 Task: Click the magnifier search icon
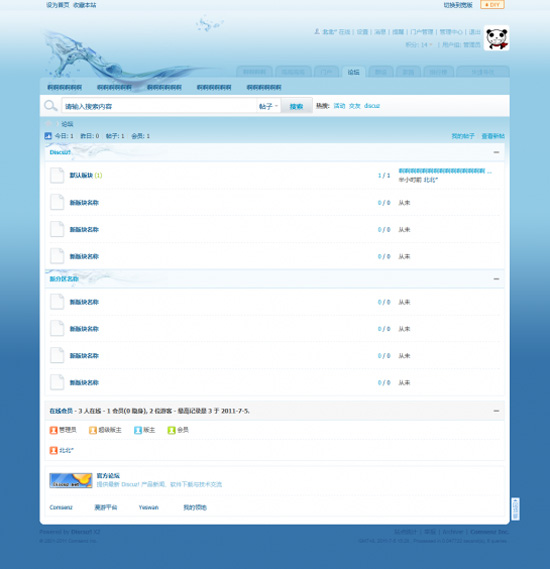(50, 106)
